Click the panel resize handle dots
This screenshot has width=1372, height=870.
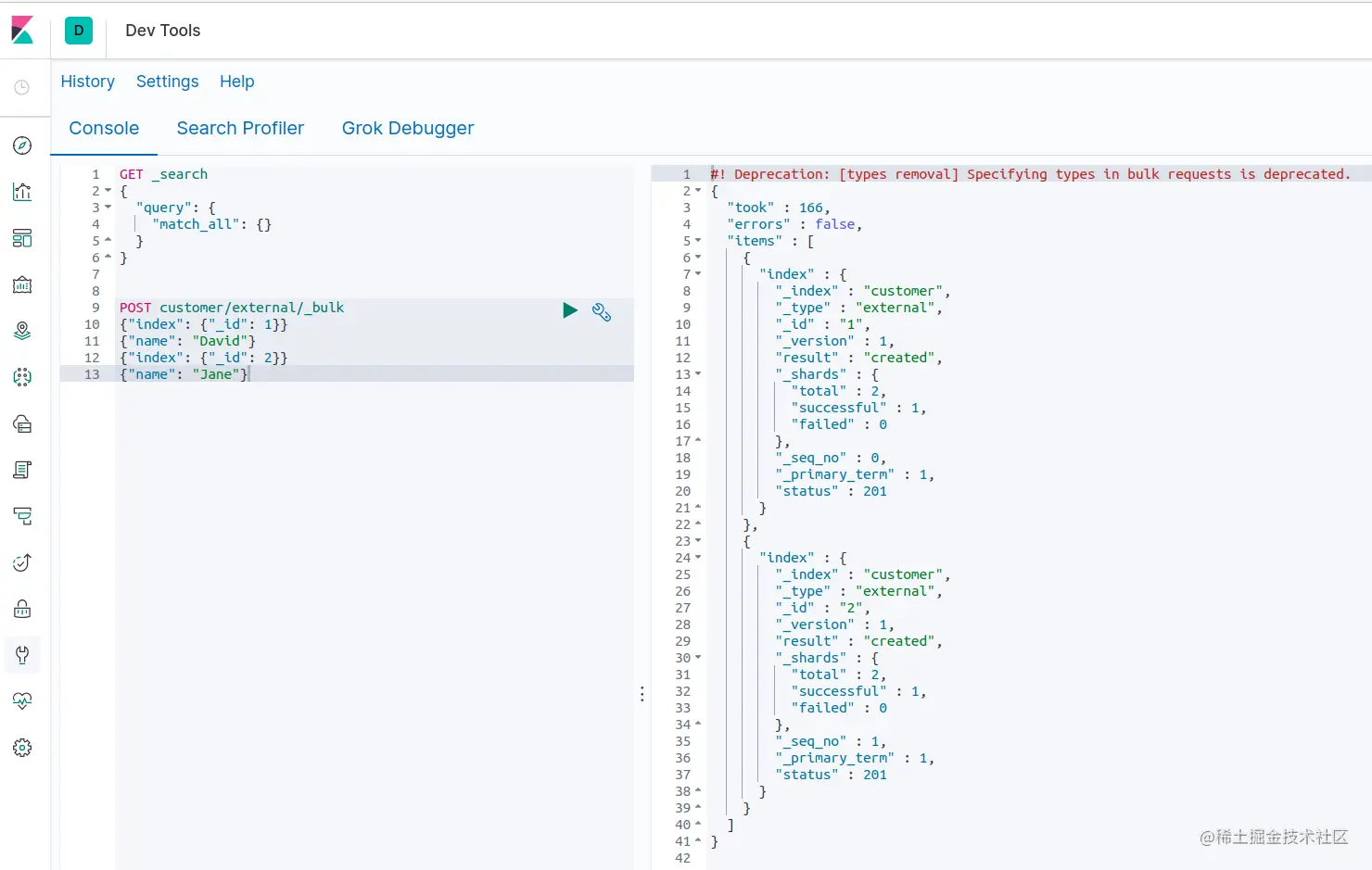(x=642, y=694)
